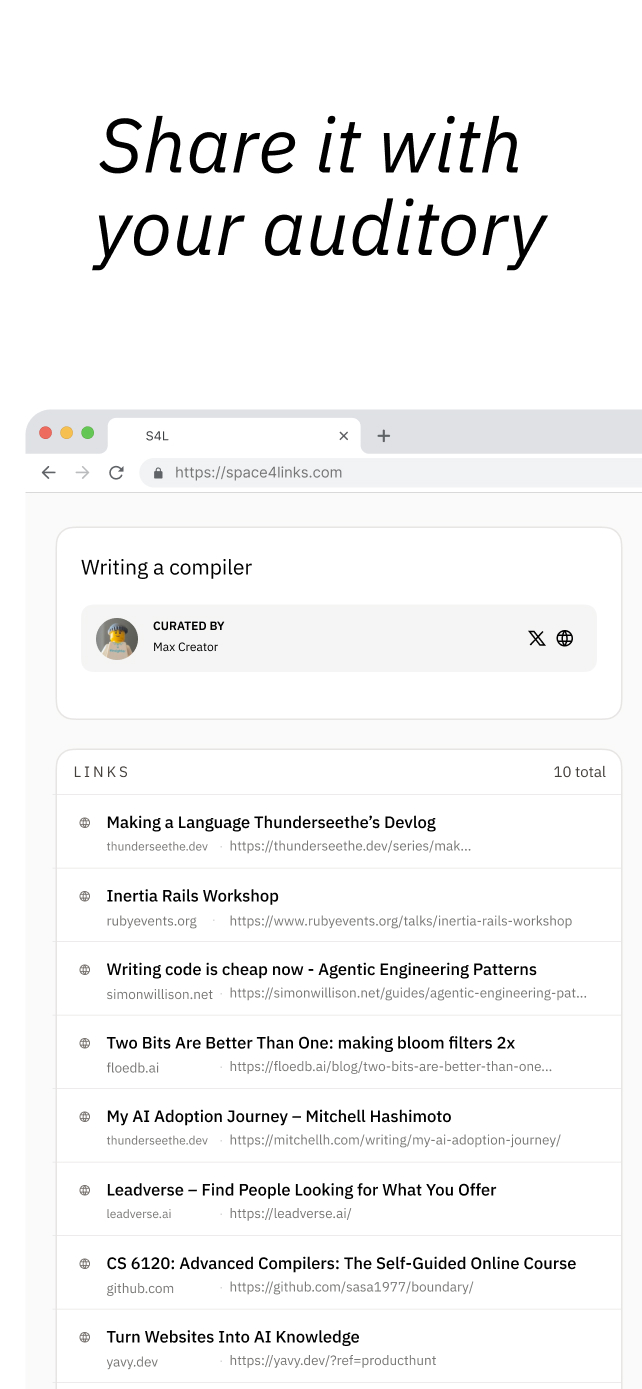This screenshot has width=642, height=1389.
Task: Click the browser forward arrow
Action: click(x=82, y=473)
